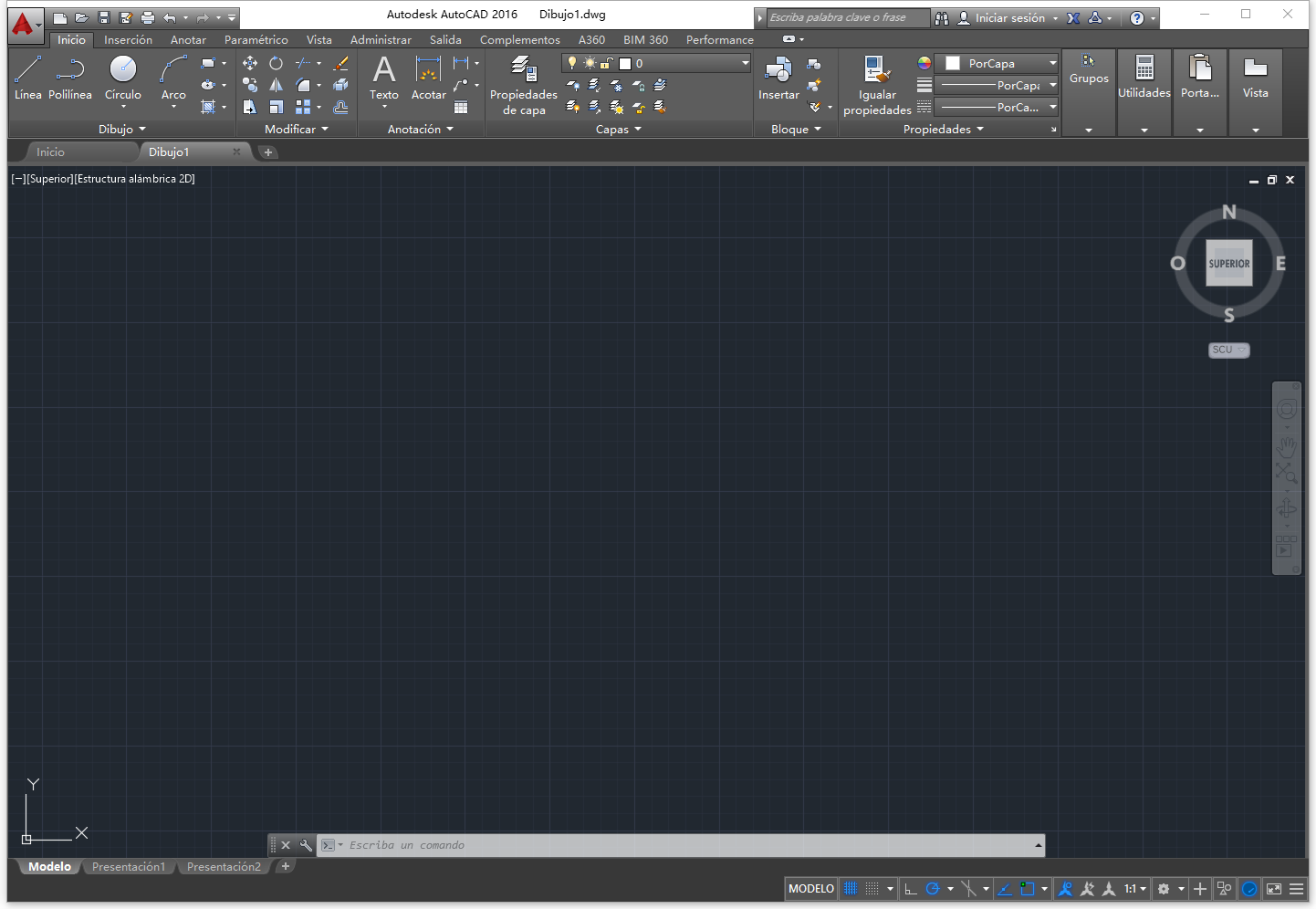Viewport: 1316px width, 909px height.
Task: Click the Insertar block icon
Action: tap(778, 78)
